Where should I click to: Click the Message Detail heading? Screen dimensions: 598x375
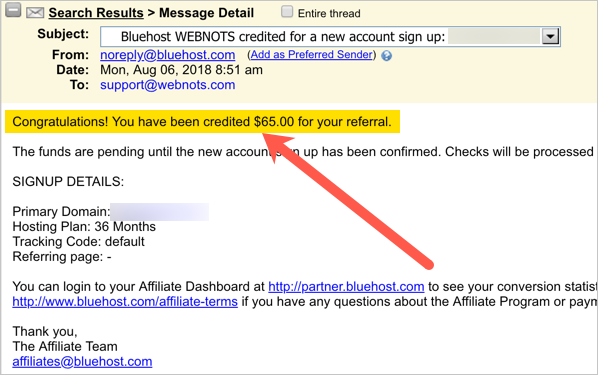(x=206, y=13)
